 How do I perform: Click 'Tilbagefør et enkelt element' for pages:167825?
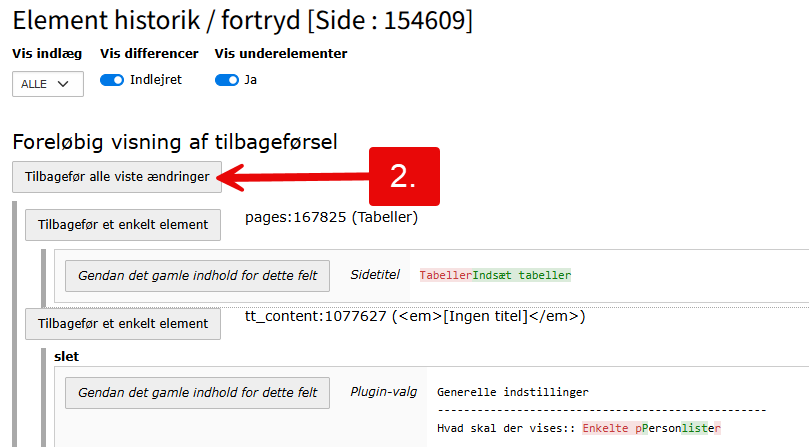(123, 225)
